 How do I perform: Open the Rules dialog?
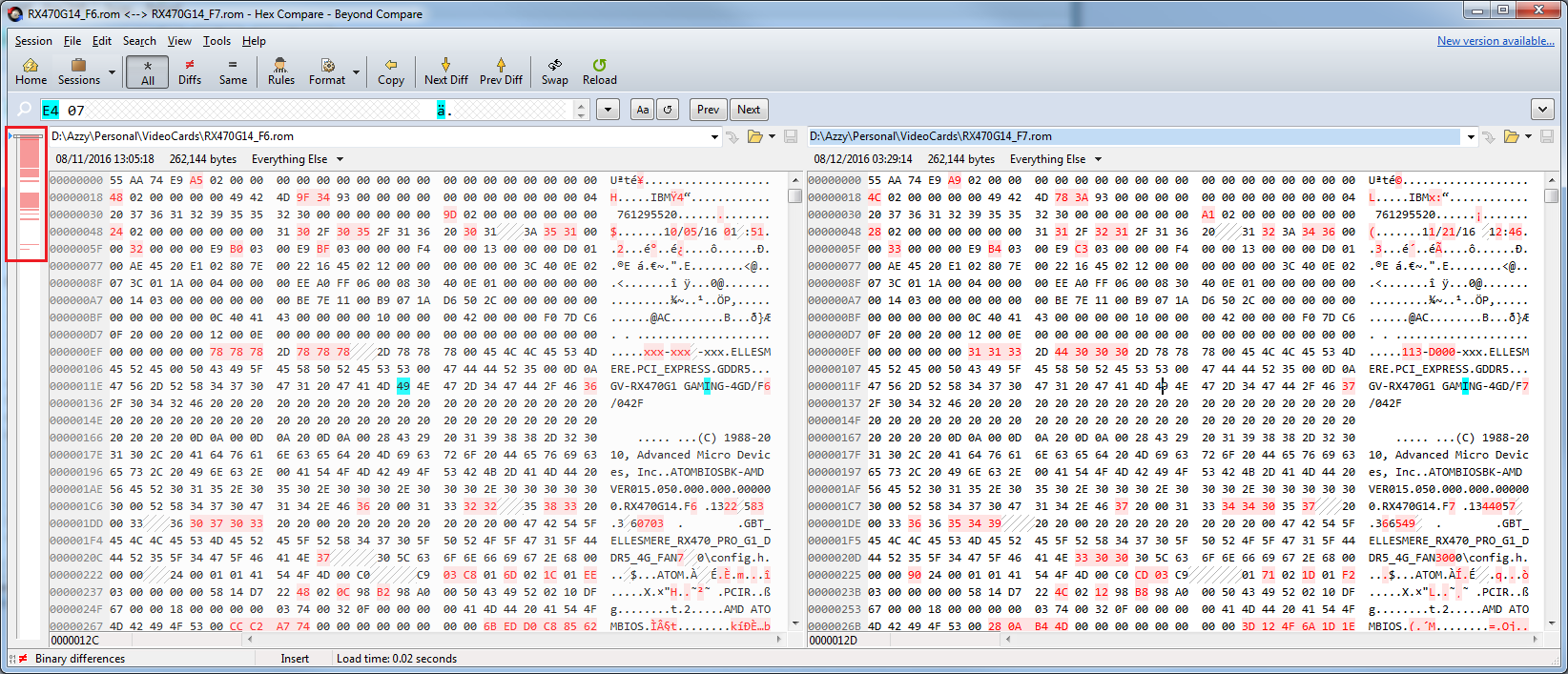coord(281,71)
